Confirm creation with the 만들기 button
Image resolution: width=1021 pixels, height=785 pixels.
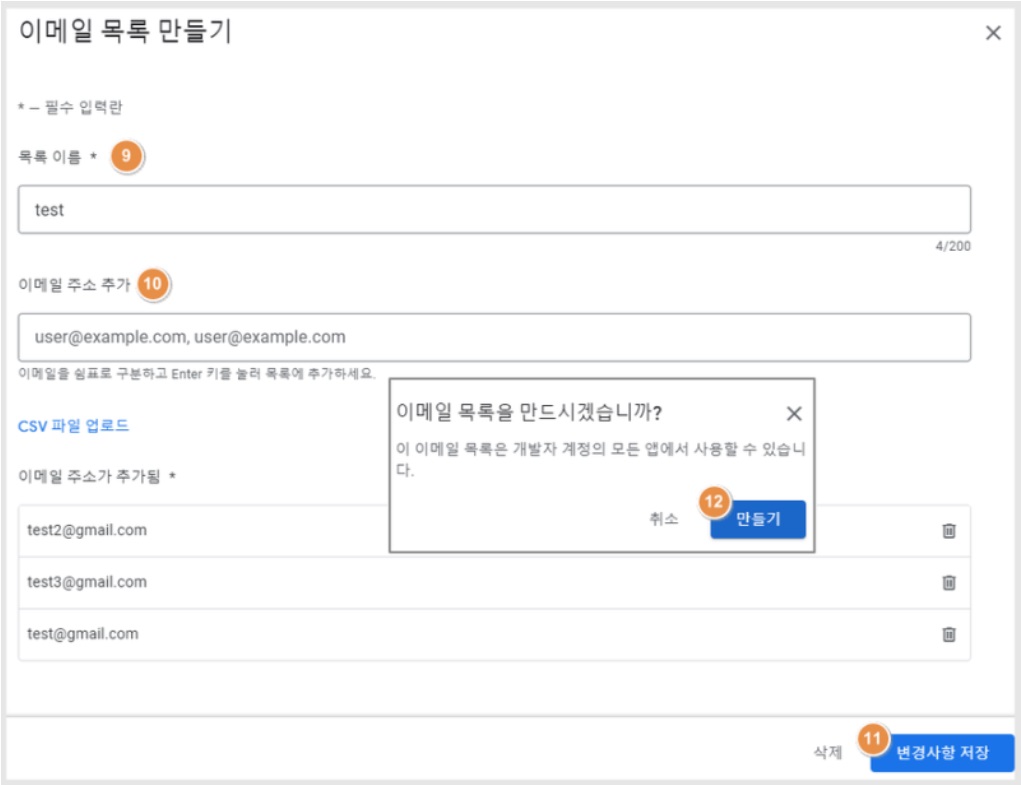pyautogui.click(x=758, y=519)
